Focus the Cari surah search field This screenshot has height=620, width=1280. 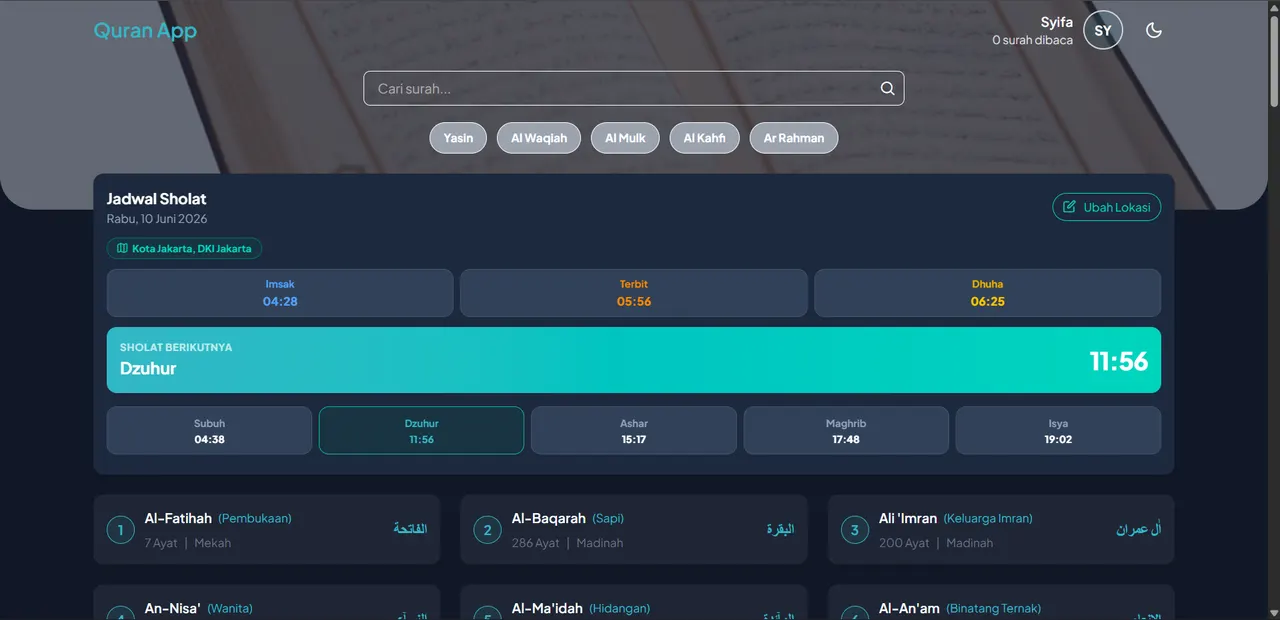pyautogui.click(x=634, y=88)
